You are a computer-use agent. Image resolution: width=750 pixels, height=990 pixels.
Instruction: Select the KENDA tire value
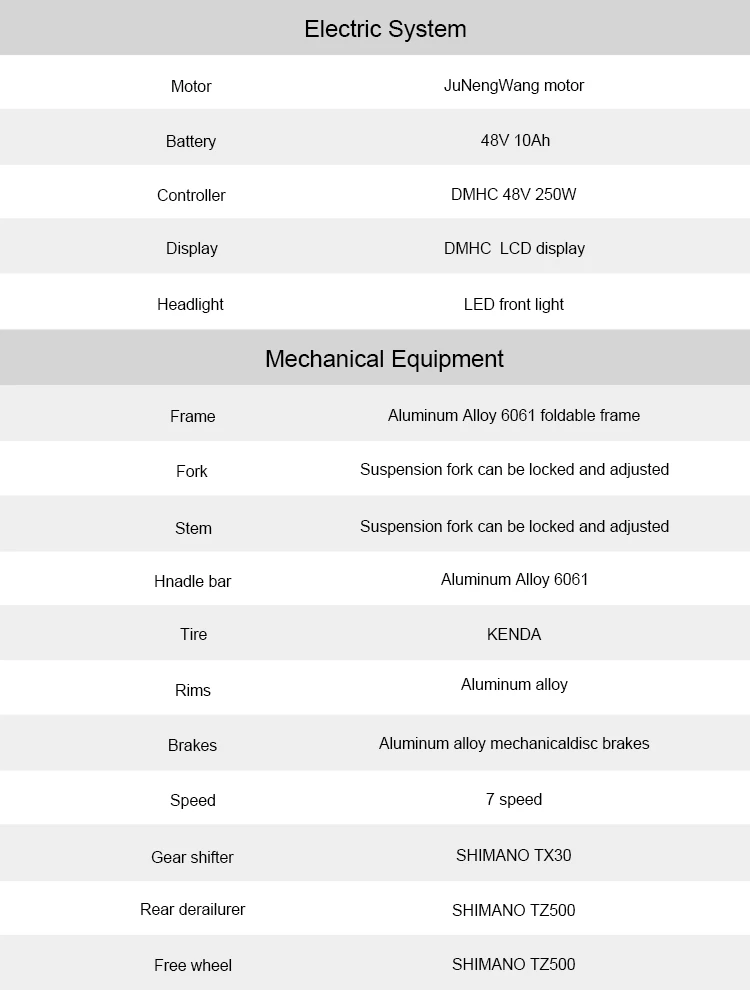[x=514, y=635]
